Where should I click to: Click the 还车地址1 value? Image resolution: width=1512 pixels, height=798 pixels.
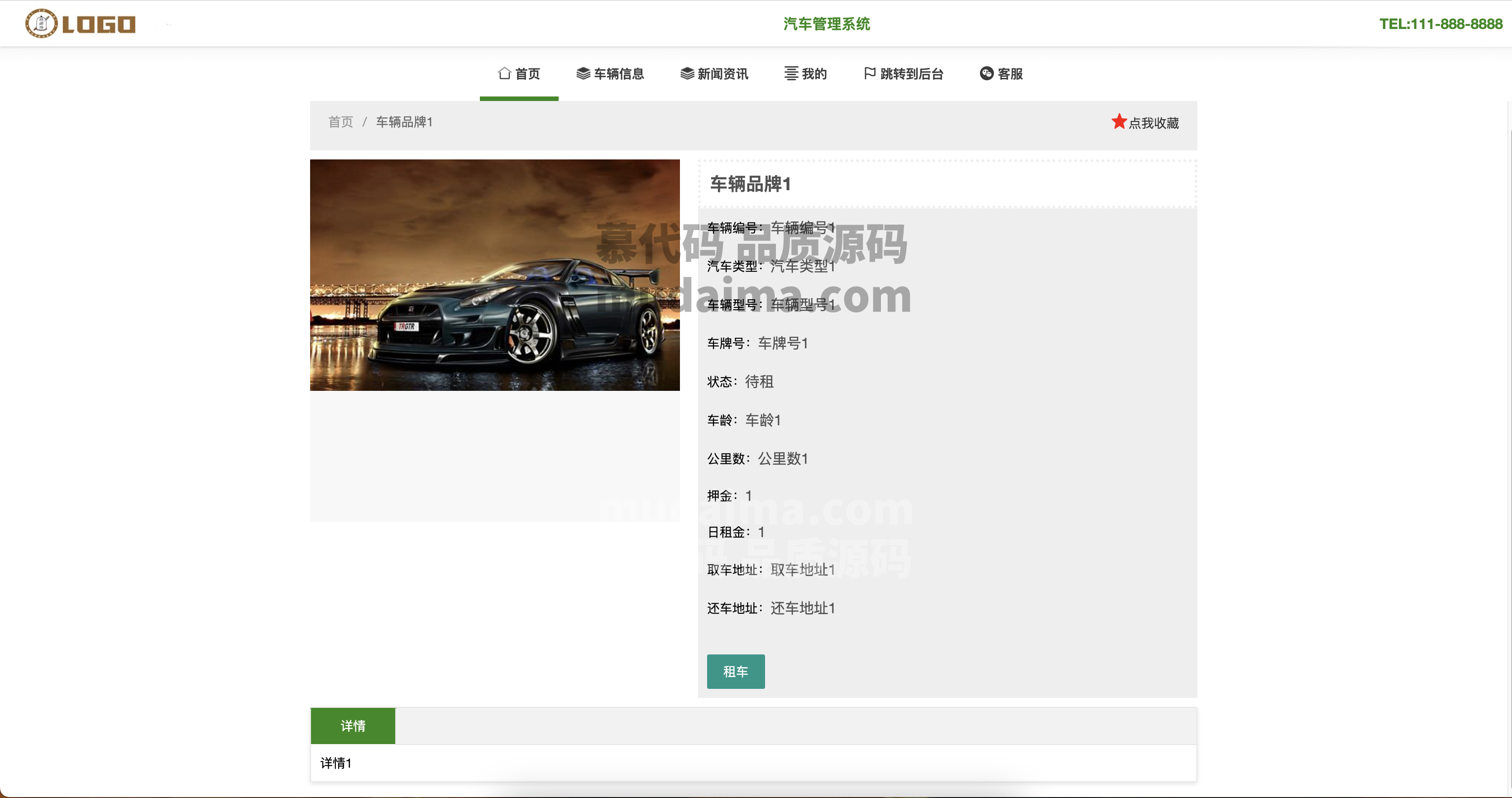tap(802, 608)
